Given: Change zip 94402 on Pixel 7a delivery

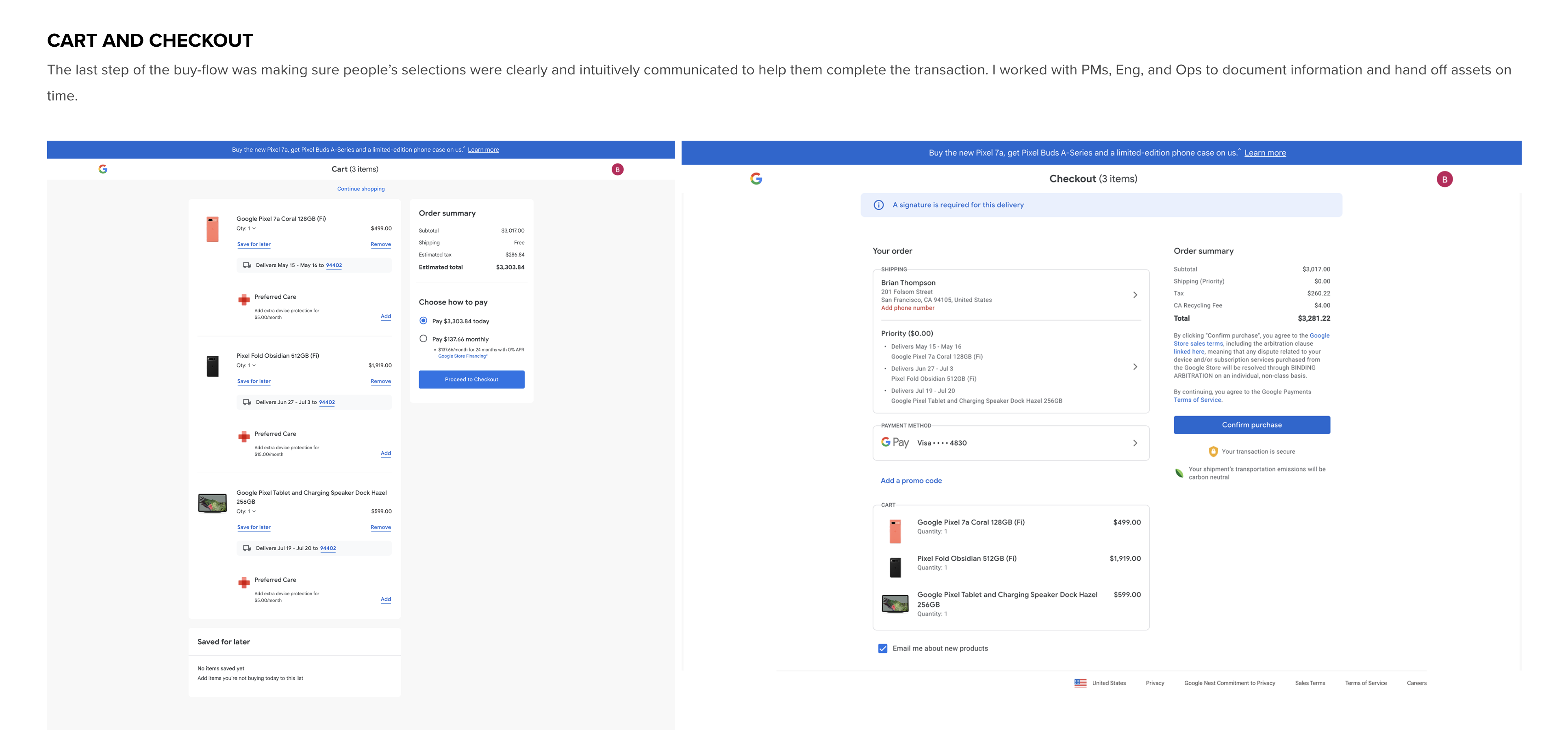Looking at the screenshot, I should point(334,265).
